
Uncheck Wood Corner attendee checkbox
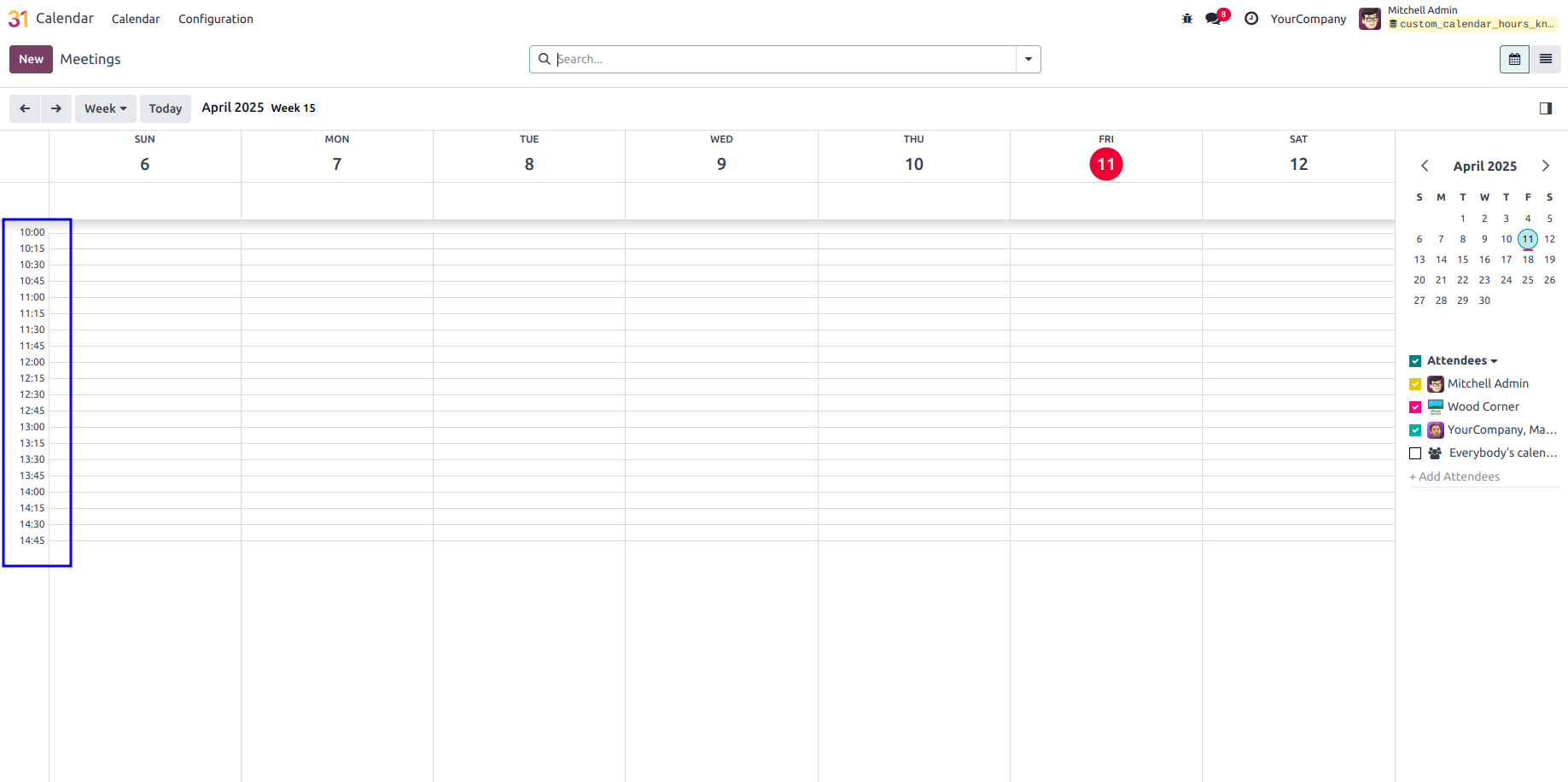[1415, 407]
